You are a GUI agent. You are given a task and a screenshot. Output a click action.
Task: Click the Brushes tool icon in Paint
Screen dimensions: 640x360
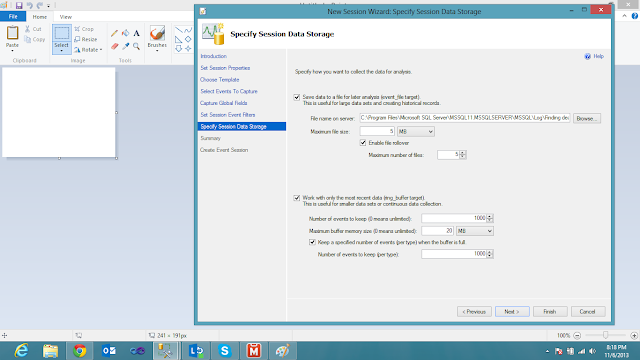click(x=157, y=33)
